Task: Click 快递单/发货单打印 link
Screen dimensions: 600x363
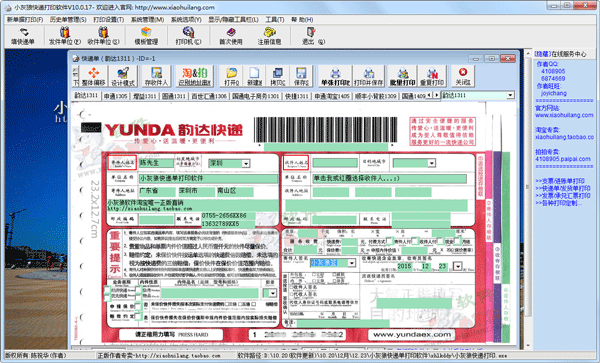Action: pos(562,188)
